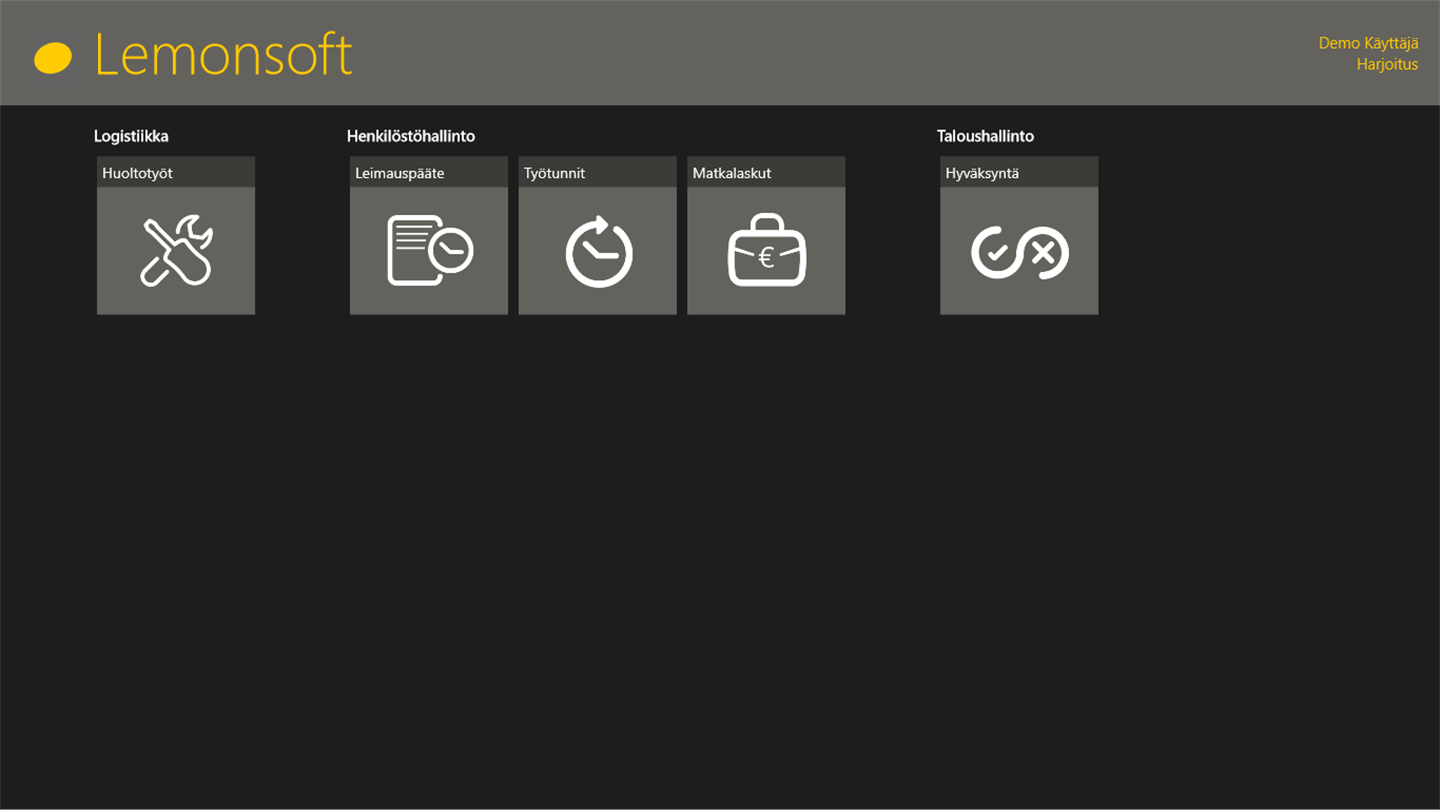This screenshot has width=1440, height=810.
Task: Click the Lemonsoft wordmark in the header
Action: (223, 55)
